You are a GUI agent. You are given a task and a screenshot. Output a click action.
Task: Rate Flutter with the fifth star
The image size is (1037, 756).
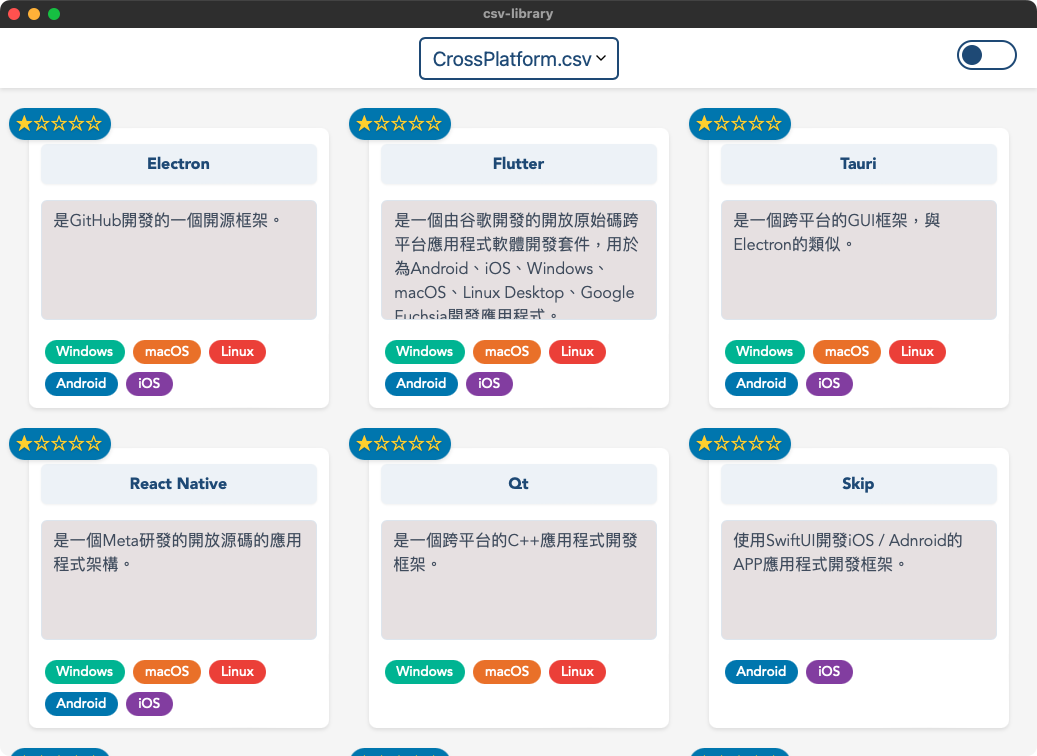[x=434, y=124]
